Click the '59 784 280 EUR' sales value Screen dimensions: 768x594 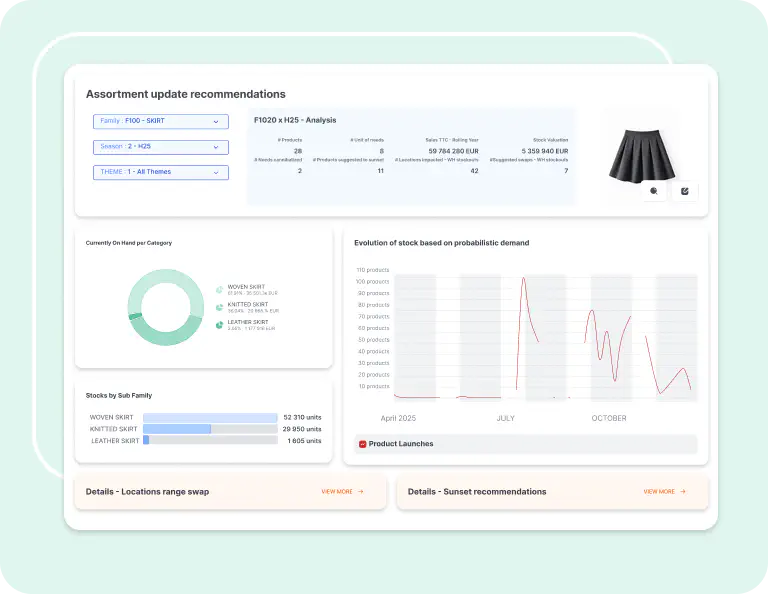[454, 151]
